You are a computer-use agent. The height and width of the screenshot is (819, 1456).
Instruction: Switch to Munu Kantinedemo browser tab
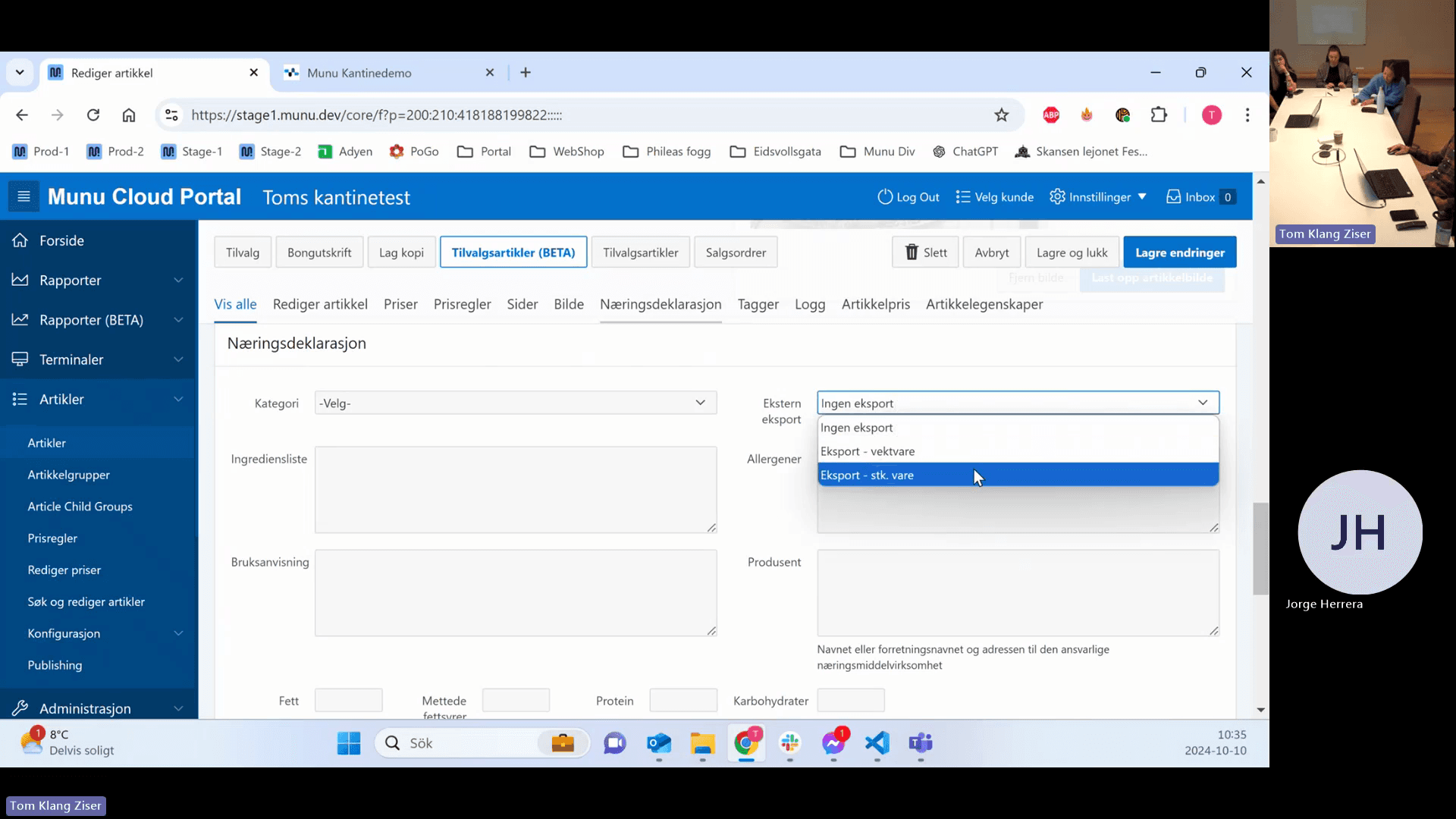pyautogui.click(x=388, y=73)
